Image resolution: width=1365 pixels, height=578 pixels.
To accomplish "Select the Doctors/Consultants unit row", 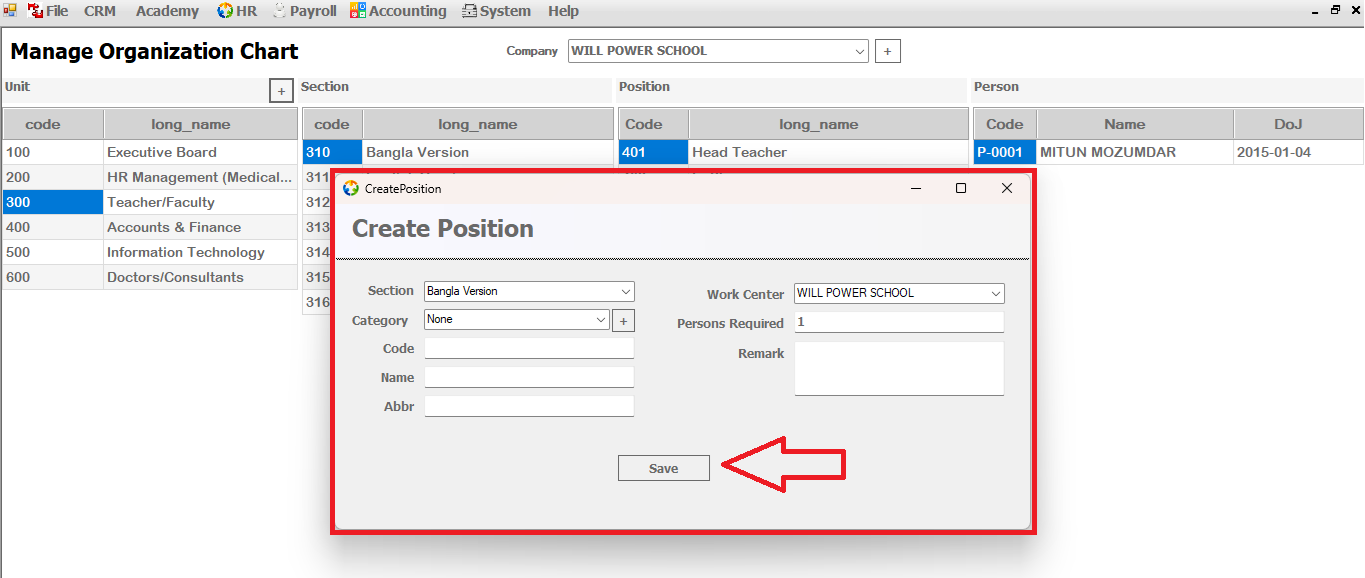I will (x=150, y=277).
